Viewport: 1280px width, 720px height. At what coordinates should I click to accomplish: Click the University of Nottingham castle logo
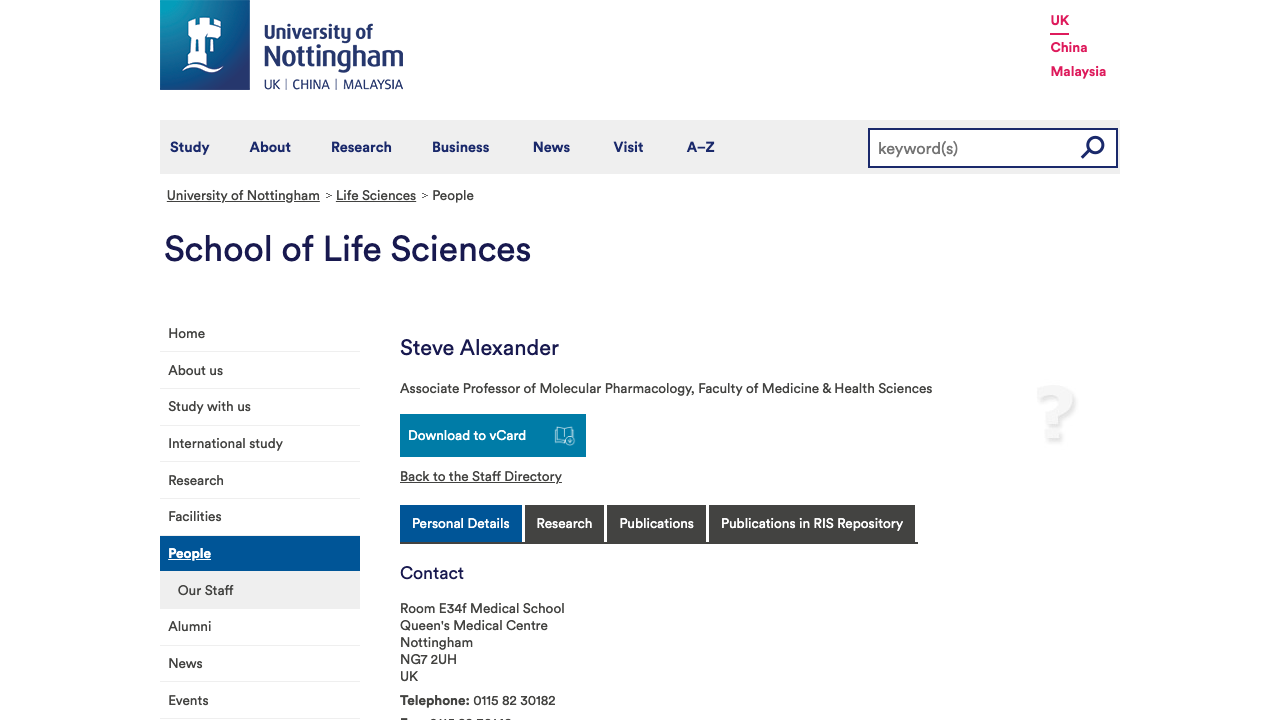[205, 45]
